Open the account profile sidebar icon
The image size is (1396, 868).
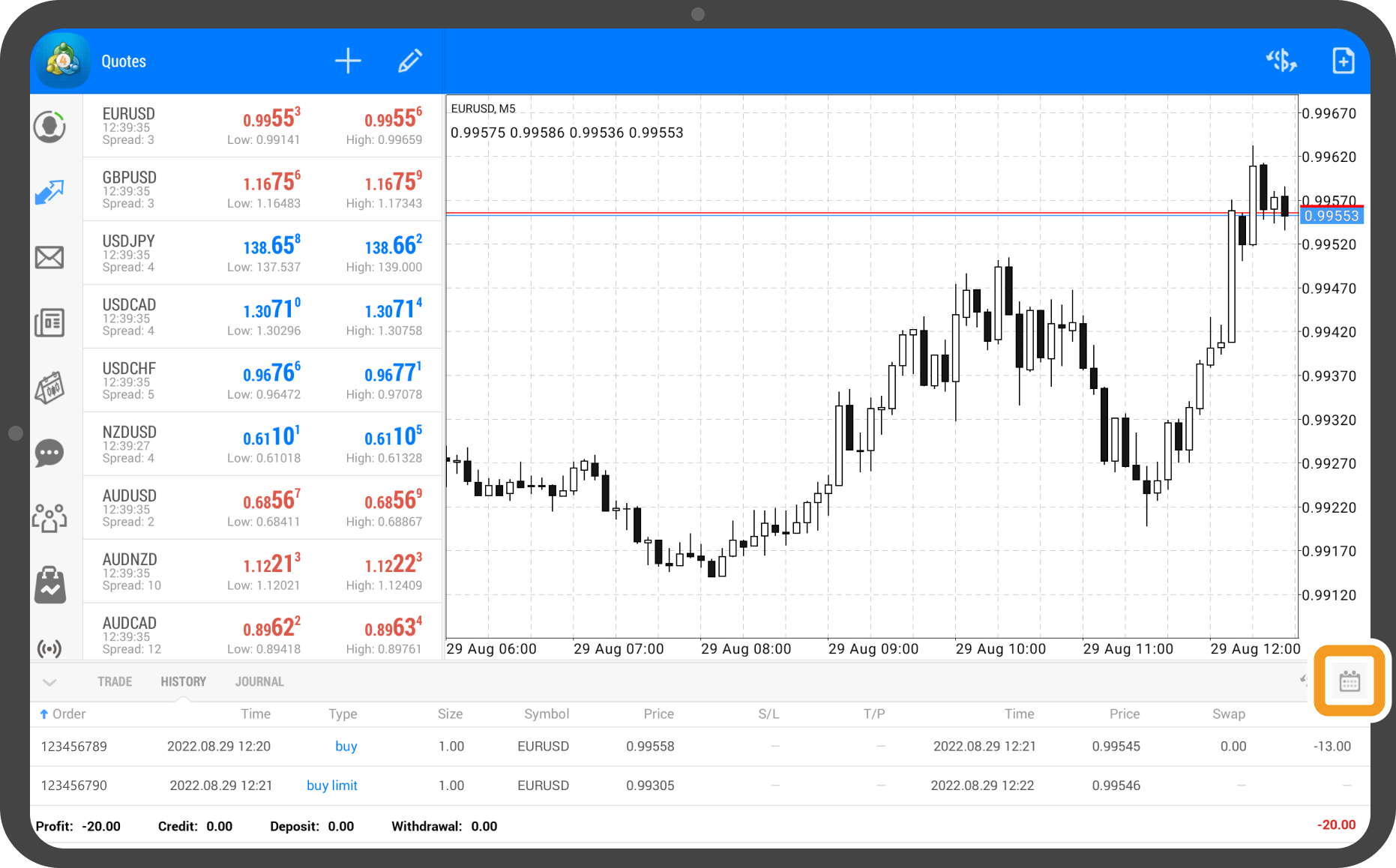pyautogui.click(x=49, y=127)
